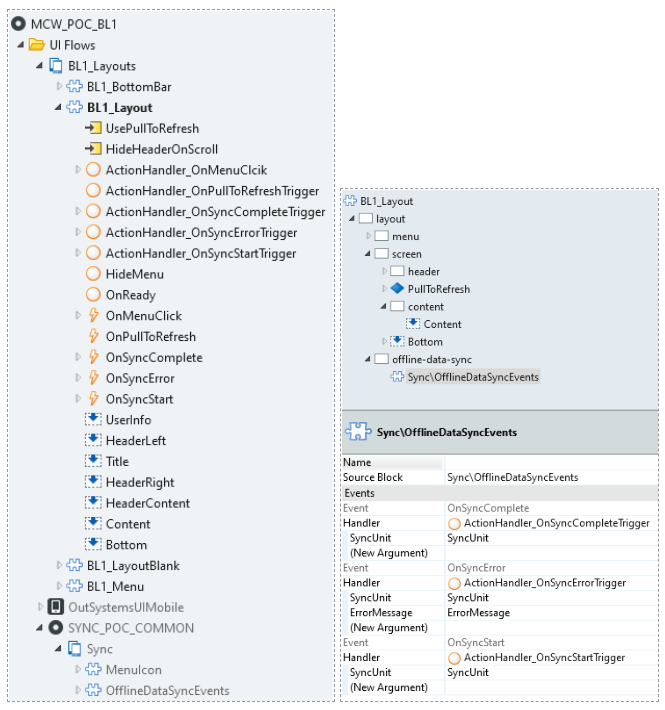665x710 pixels.
Task: Click the OnReady action circle icon
Action: coord(93,295)
